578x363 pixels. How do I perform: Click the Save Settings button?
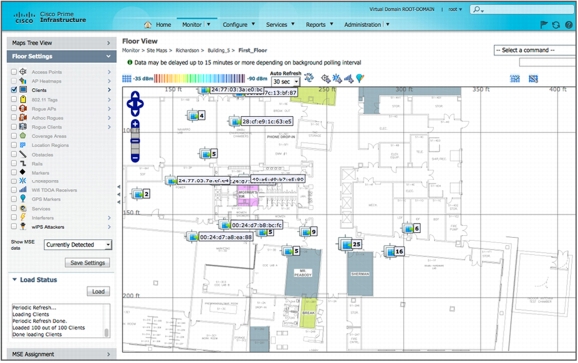(87, 263)
